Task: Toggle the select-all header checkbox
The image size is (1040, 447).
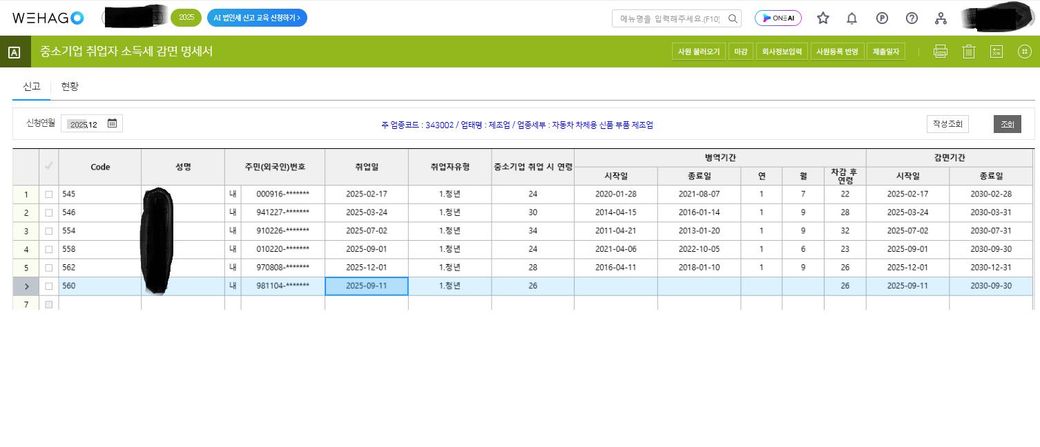Action: [x=49, y=166]
